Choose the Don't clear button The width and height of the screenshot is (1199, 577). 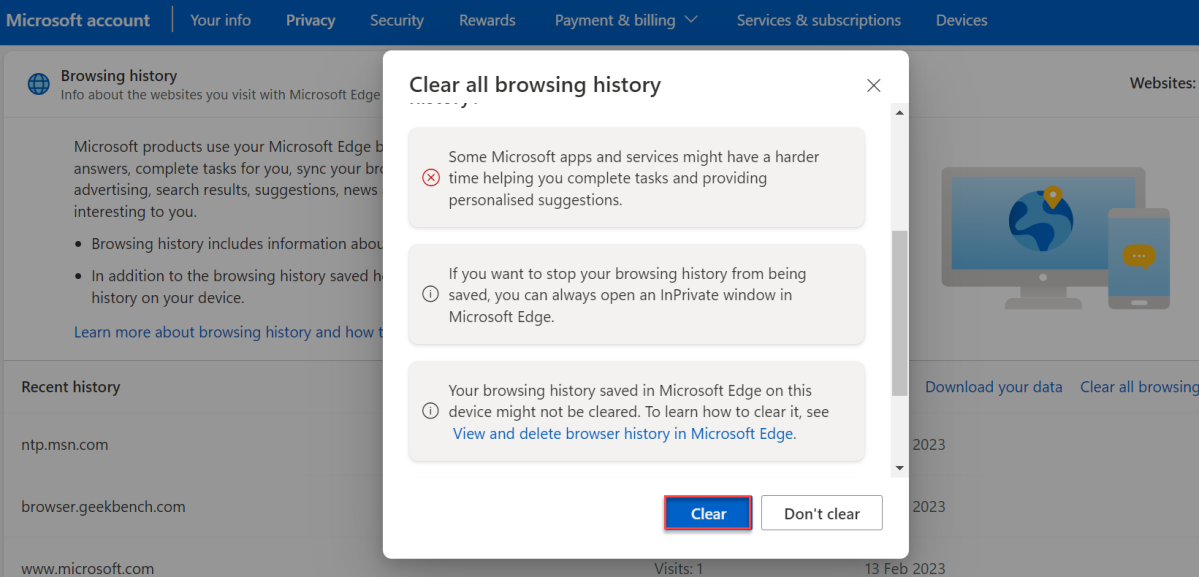pos(822,513)
